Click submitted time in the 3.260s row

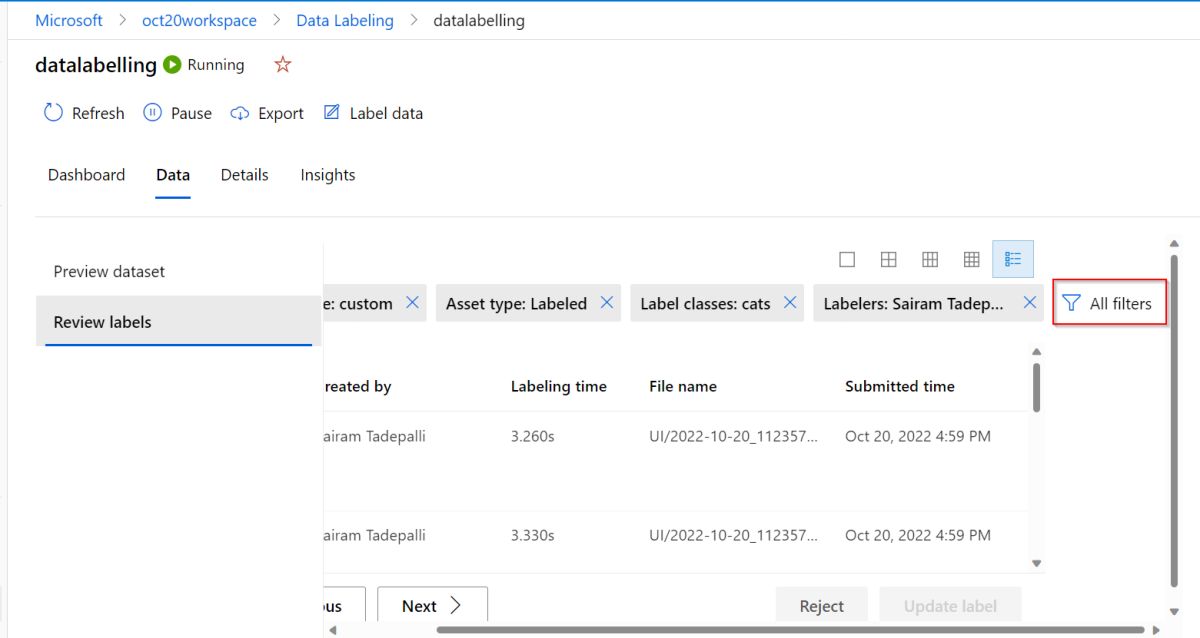click(x=918, y=436)
